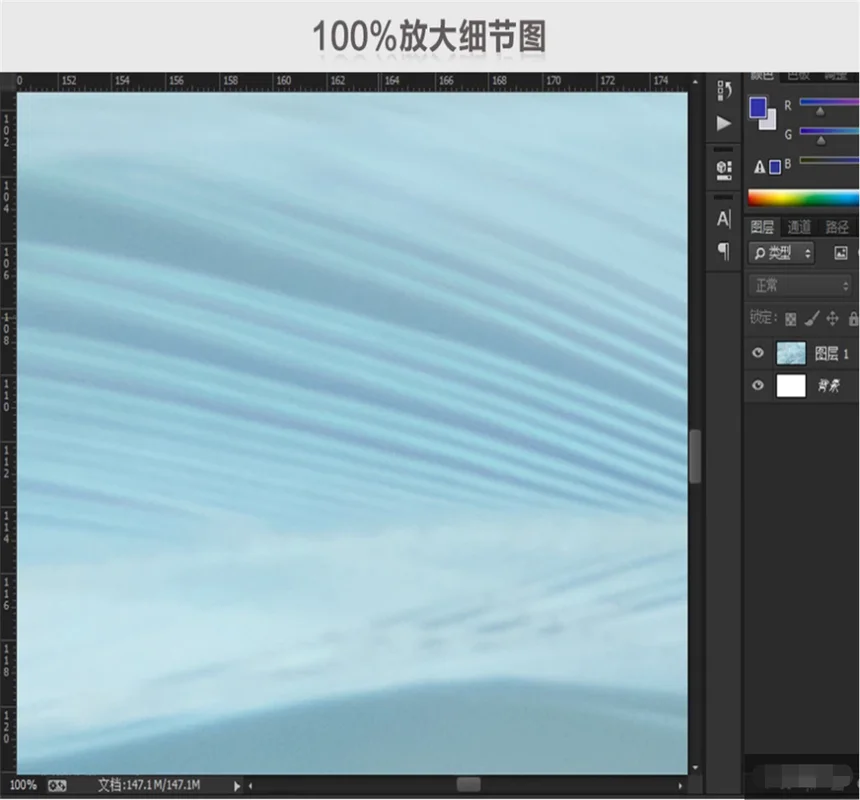
Task: Click the status bar preview icon
Action: [57, 786]
